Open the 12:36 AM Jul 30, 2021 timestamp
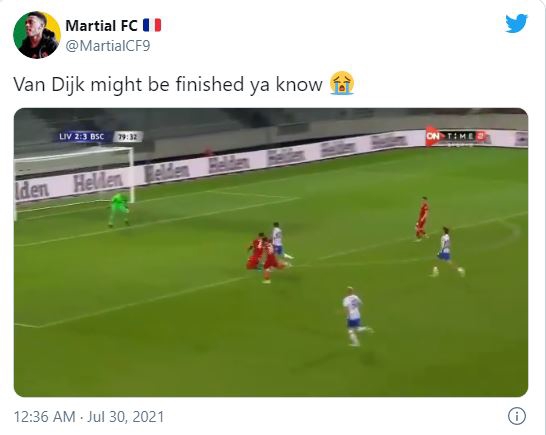 click(89, 417)
